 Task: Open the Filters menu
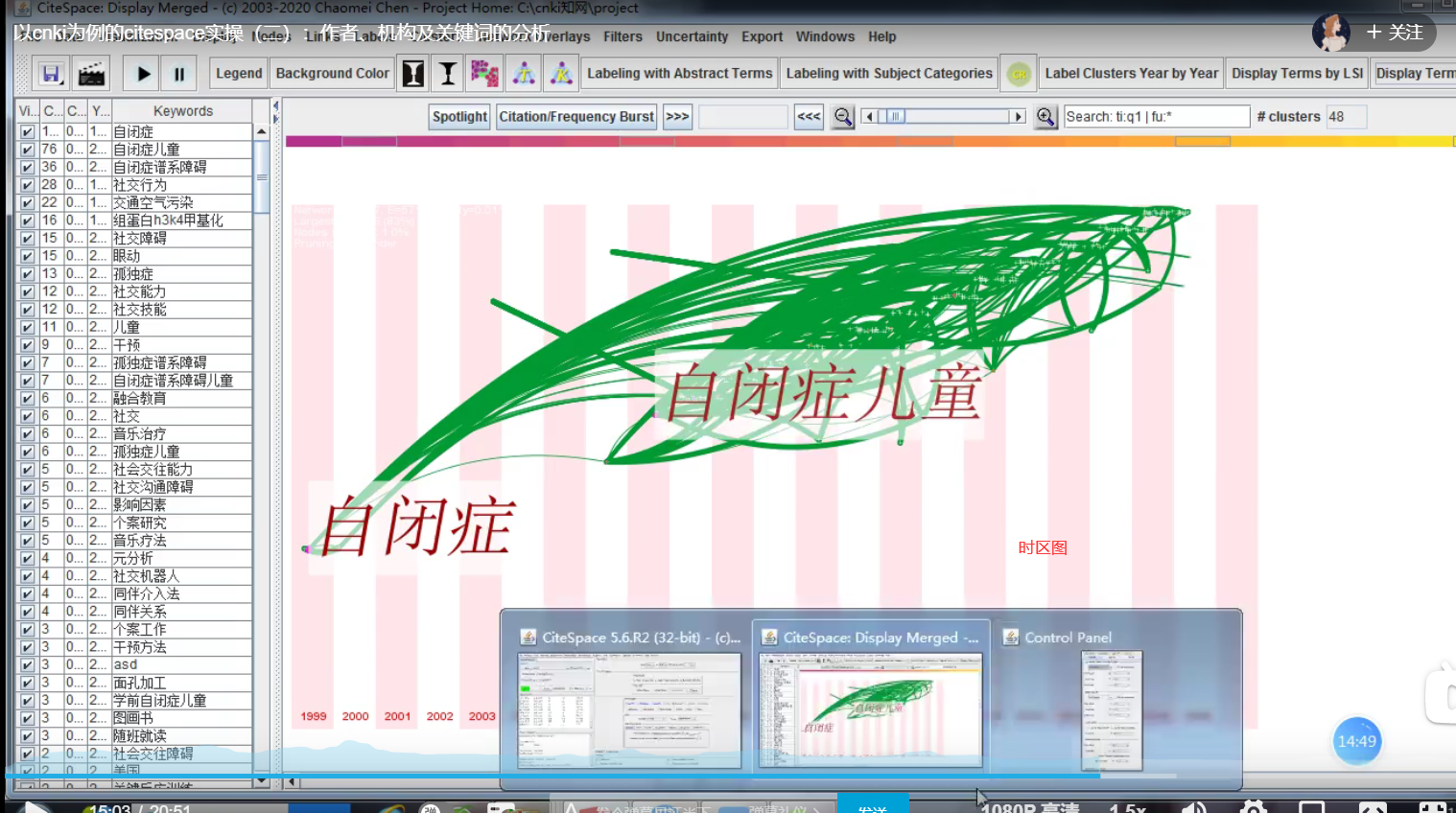622,36
